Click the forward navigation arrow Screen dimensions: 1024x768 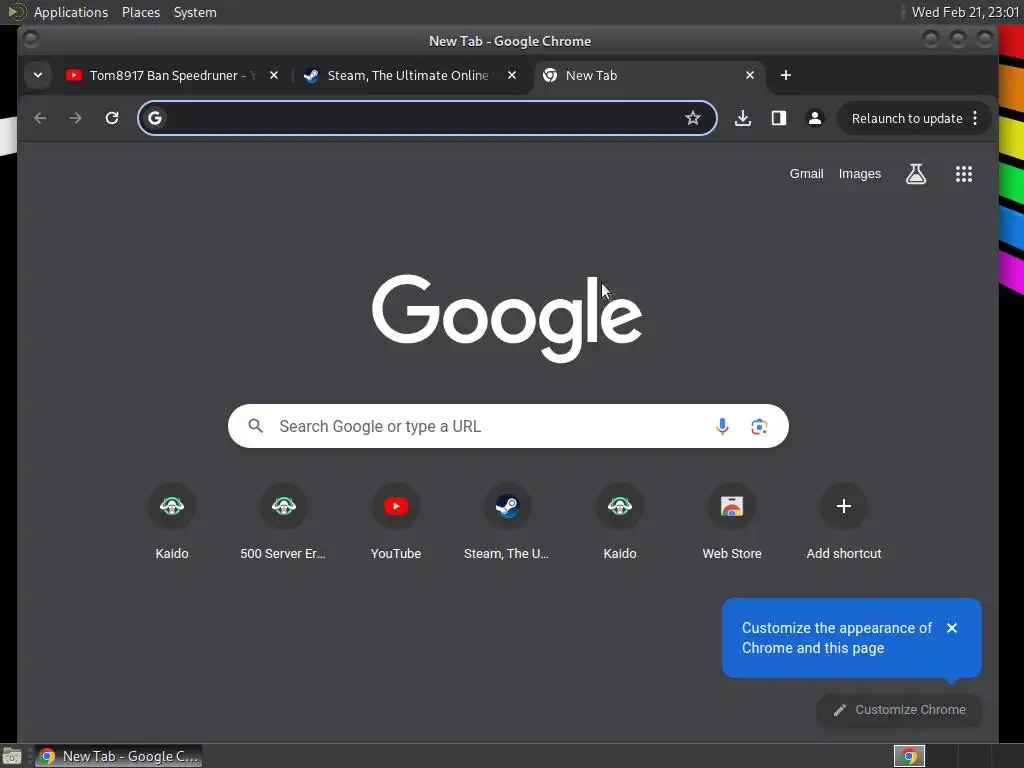pyautogui.click(x=76, y=118)
